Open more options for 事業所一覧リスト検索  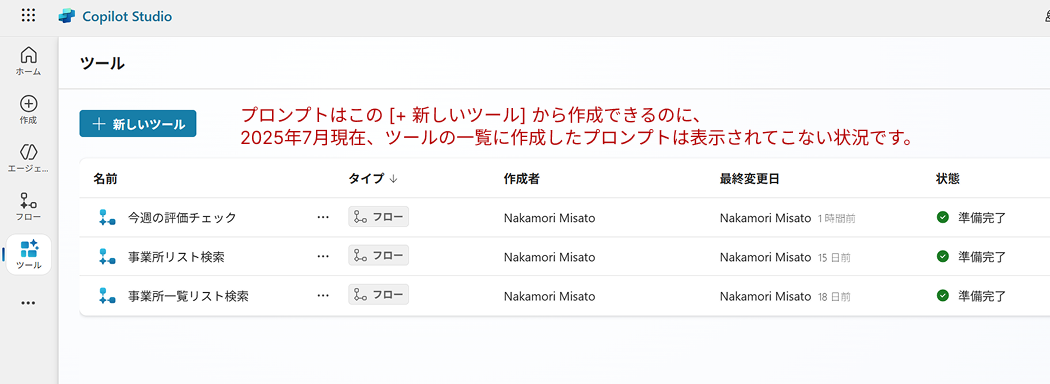point(323,295)
